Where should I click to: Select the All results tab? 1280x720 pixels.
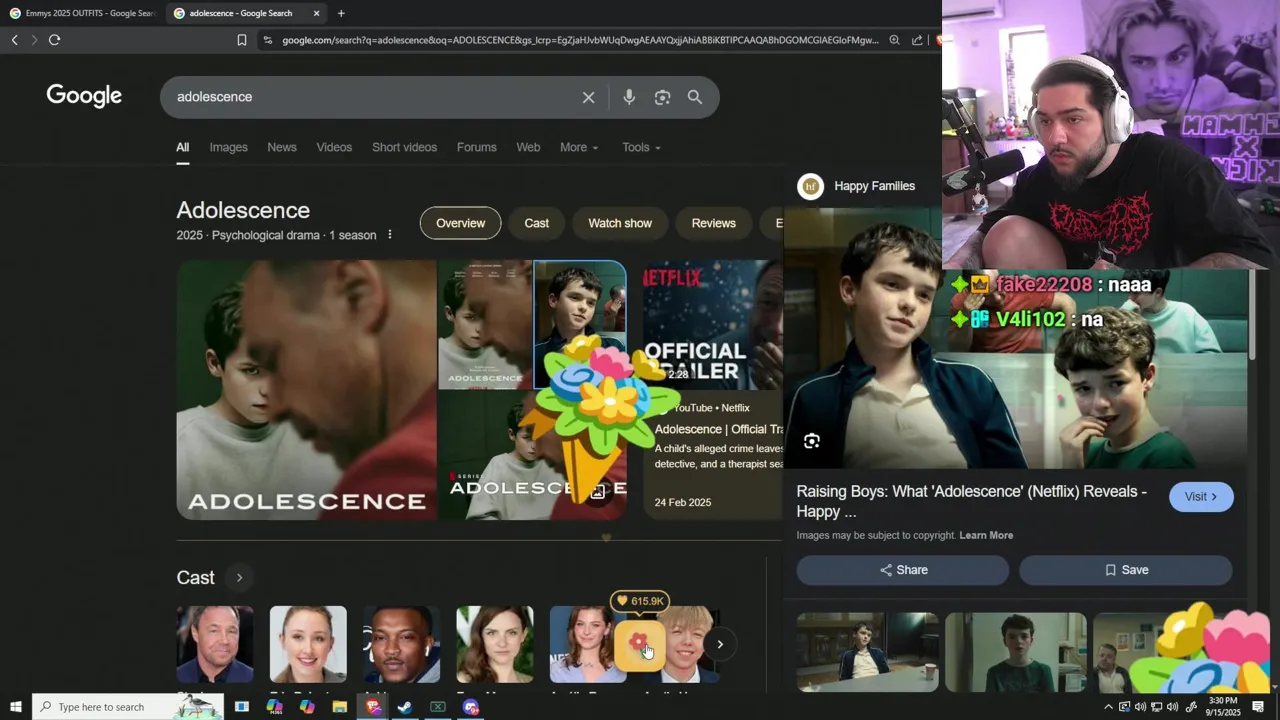(x=182, y=147)
